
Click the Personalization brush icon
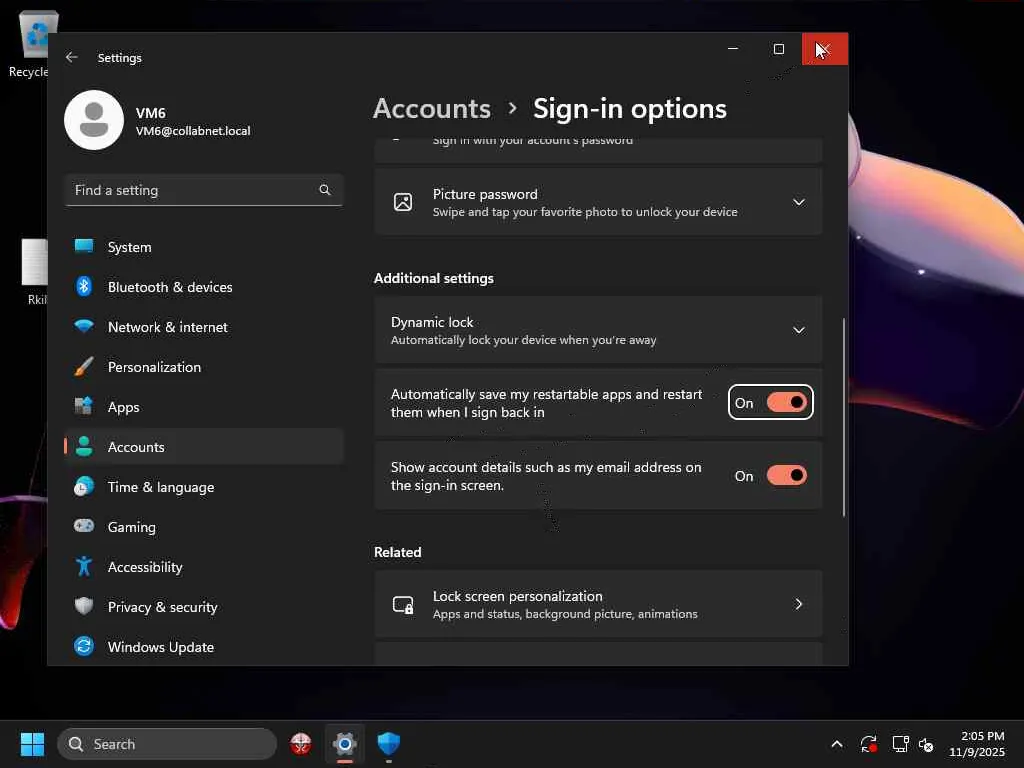click(84, 366)
